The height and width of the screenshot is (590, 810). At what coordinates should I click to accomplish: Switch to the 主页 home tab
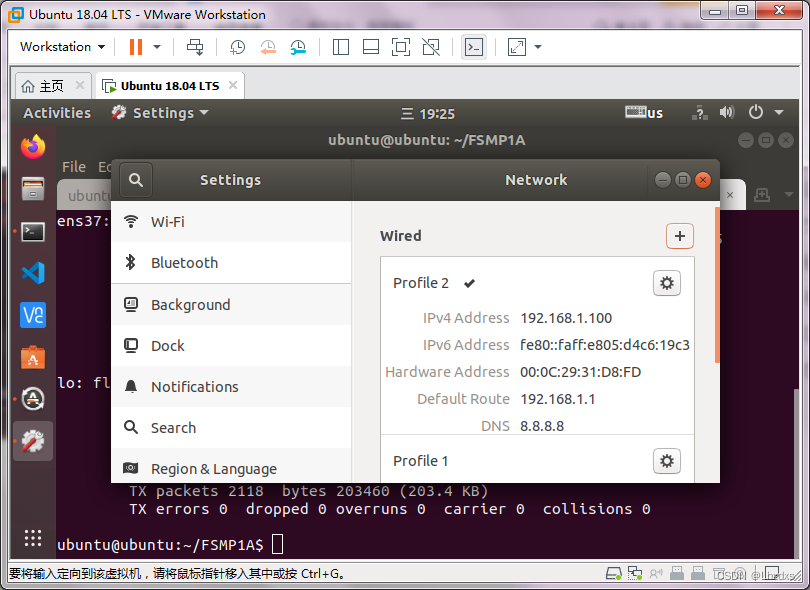click(52, 86)
